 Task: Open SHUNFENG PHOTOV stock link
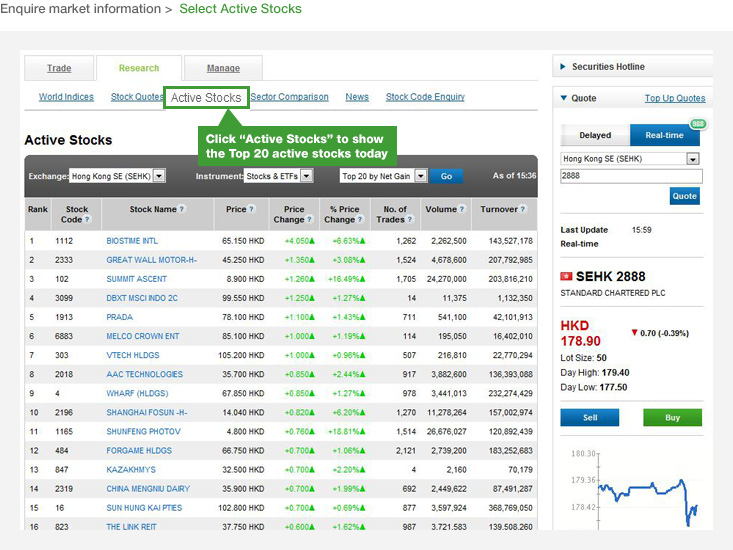144,432
